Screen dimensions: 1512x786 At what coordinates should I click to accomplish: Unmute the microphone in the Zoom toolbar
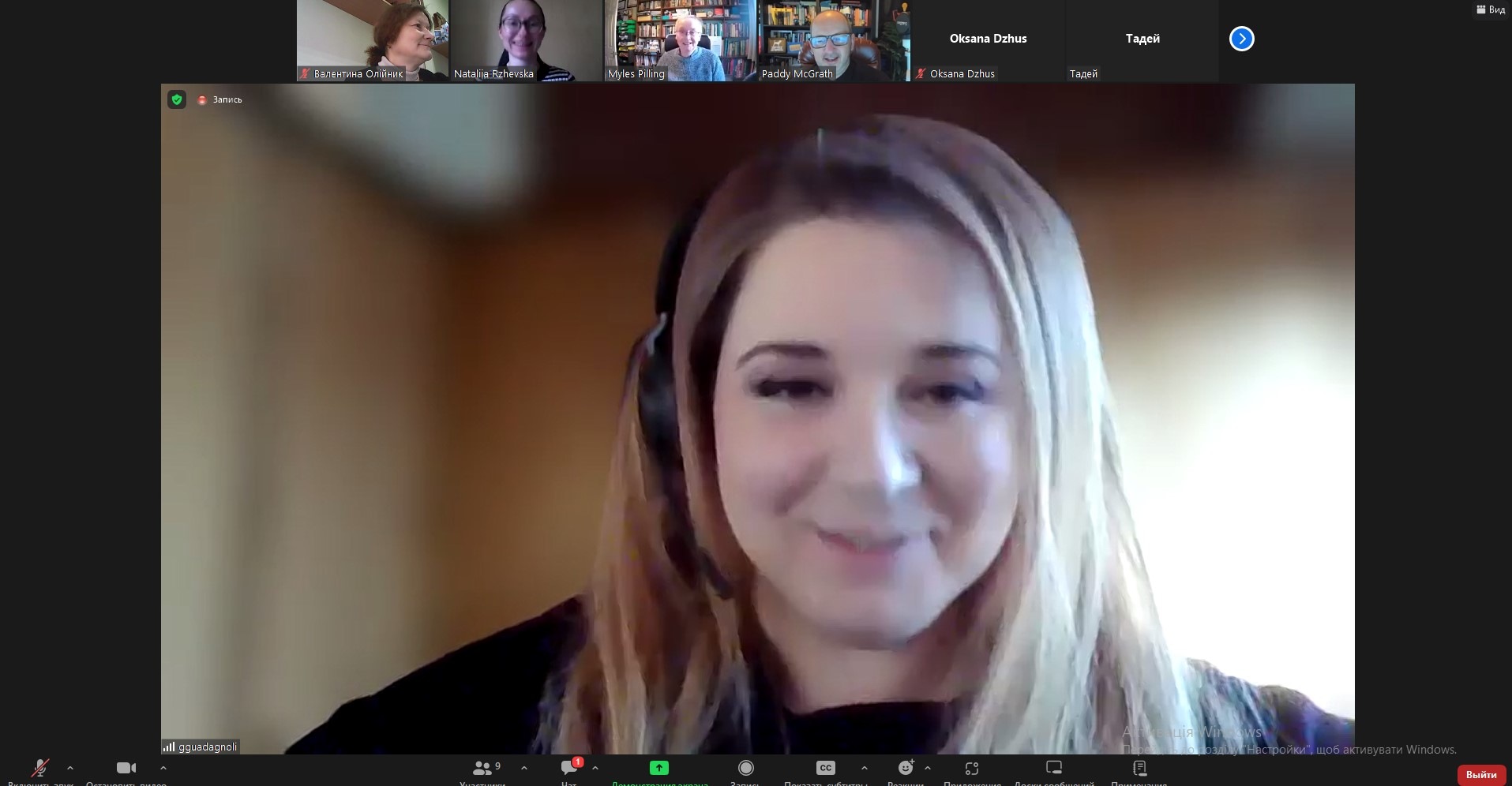[x=40, y=768]
